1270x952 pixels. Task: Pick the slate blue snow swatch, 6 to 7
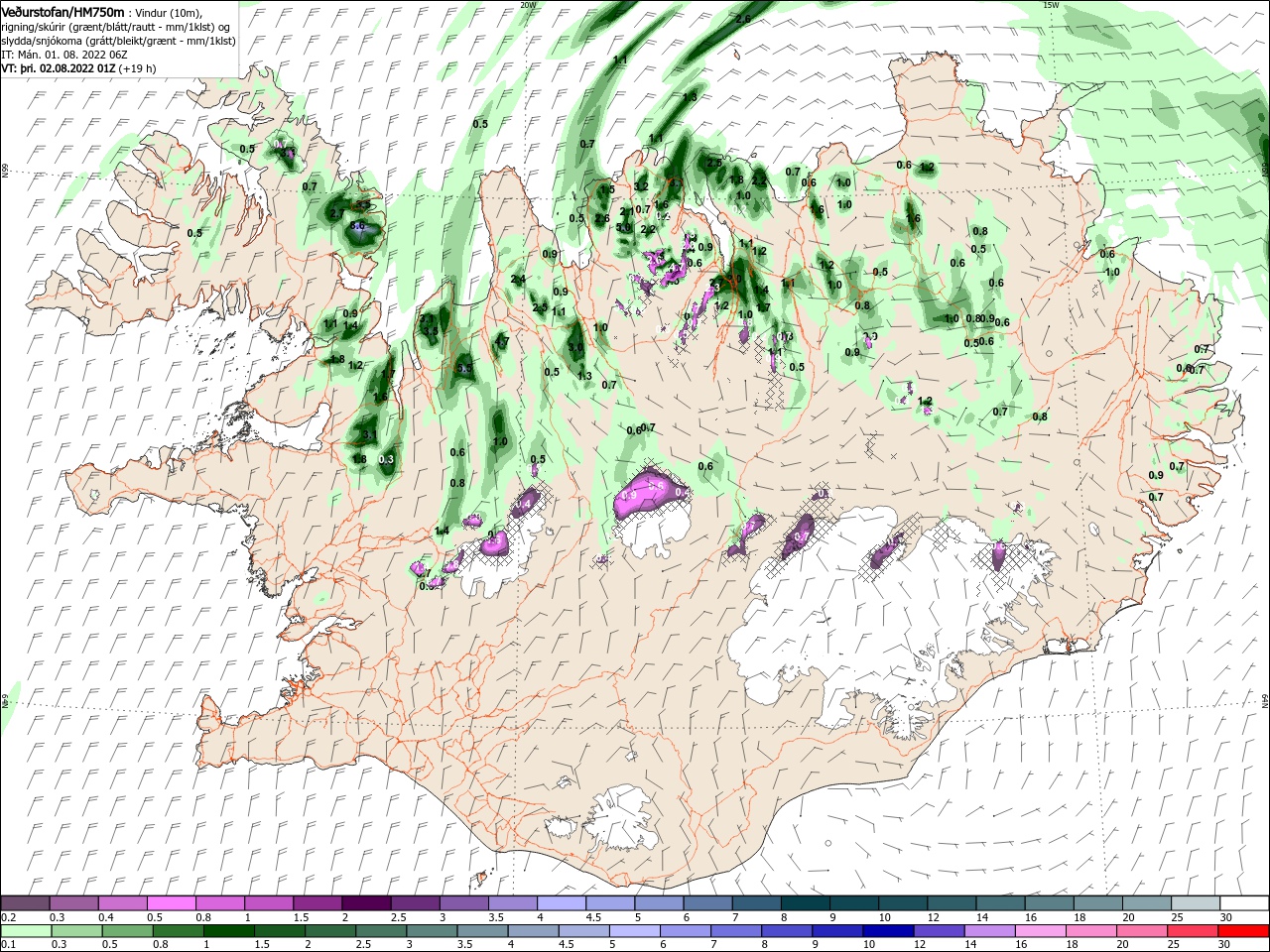tap(707, 903)
